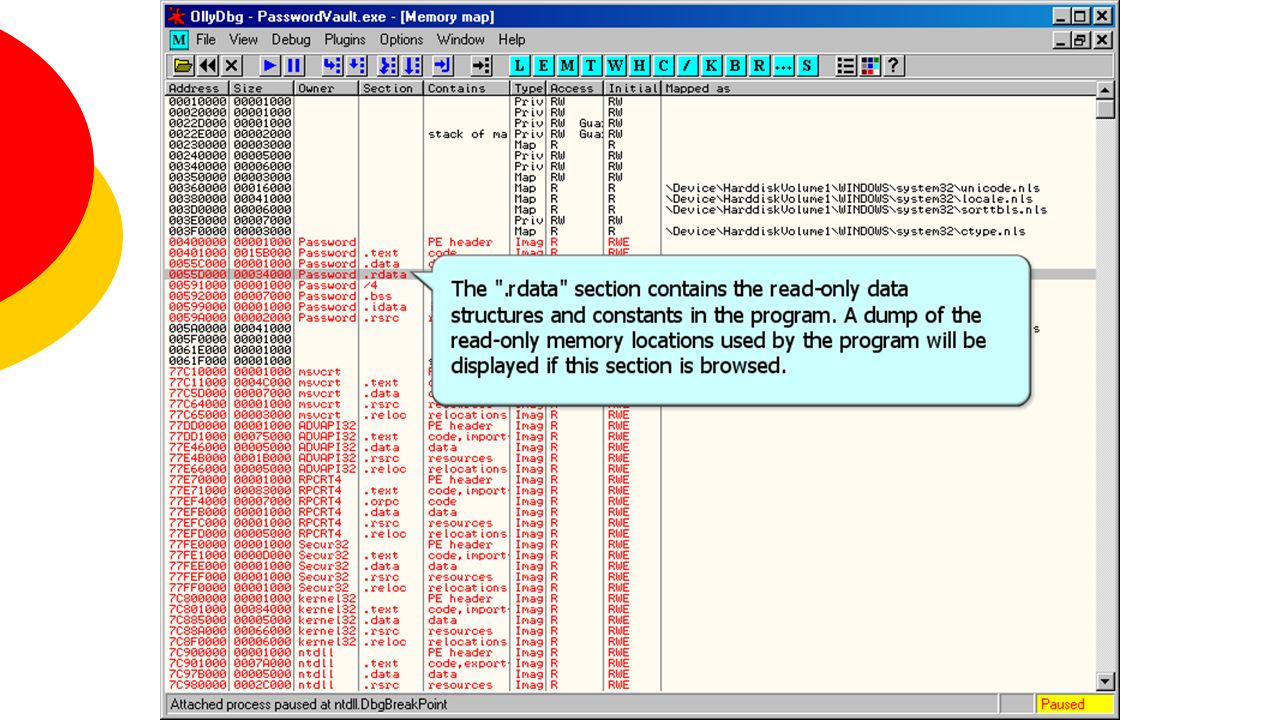The height and width of the screenshot is (720, 1280).
Task: Show Threads window via T button
Action: point(591,66)
